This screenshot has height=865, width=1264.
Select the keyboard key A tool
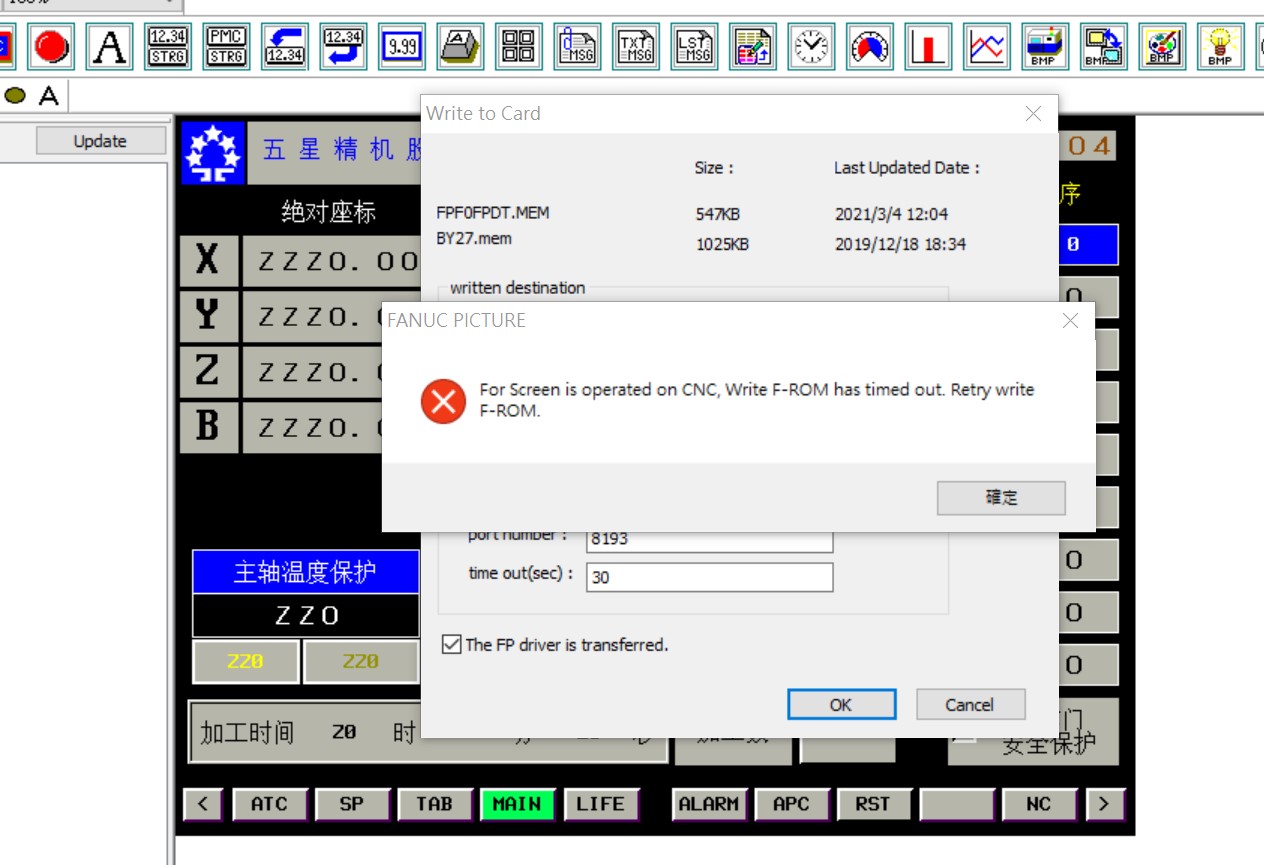pos(460,47)
